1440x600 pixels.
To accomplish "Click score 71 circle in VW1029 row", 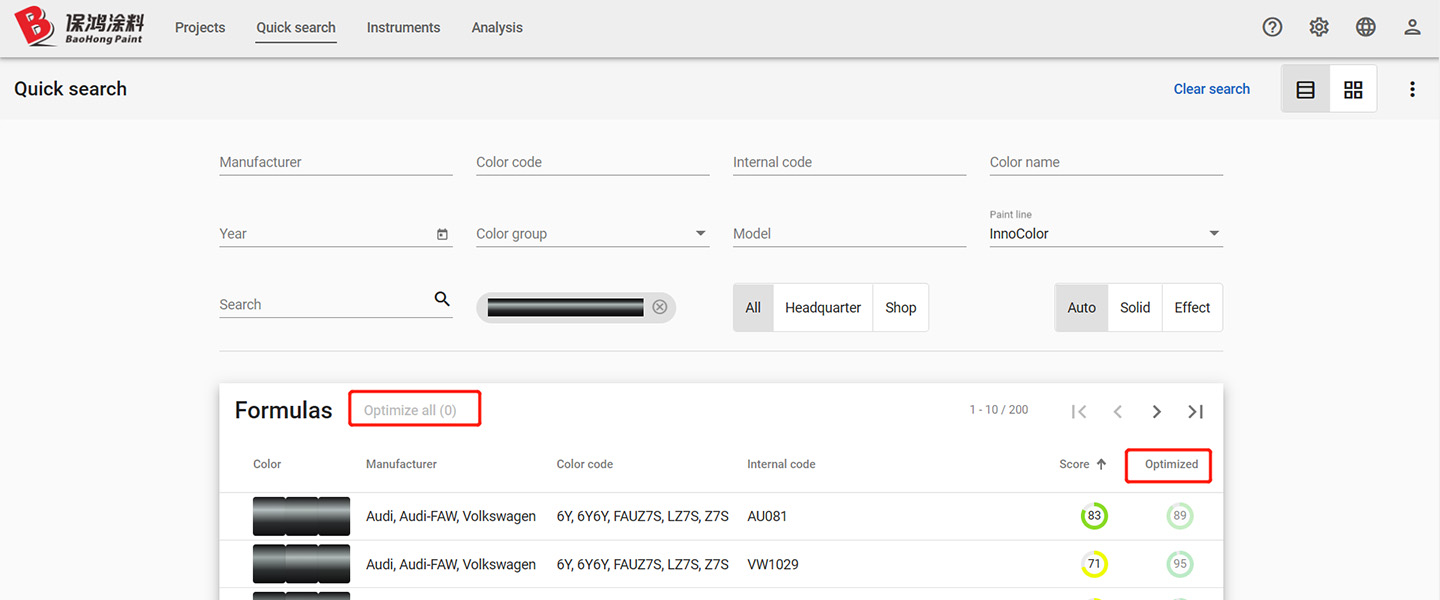I will (1094, 564).
